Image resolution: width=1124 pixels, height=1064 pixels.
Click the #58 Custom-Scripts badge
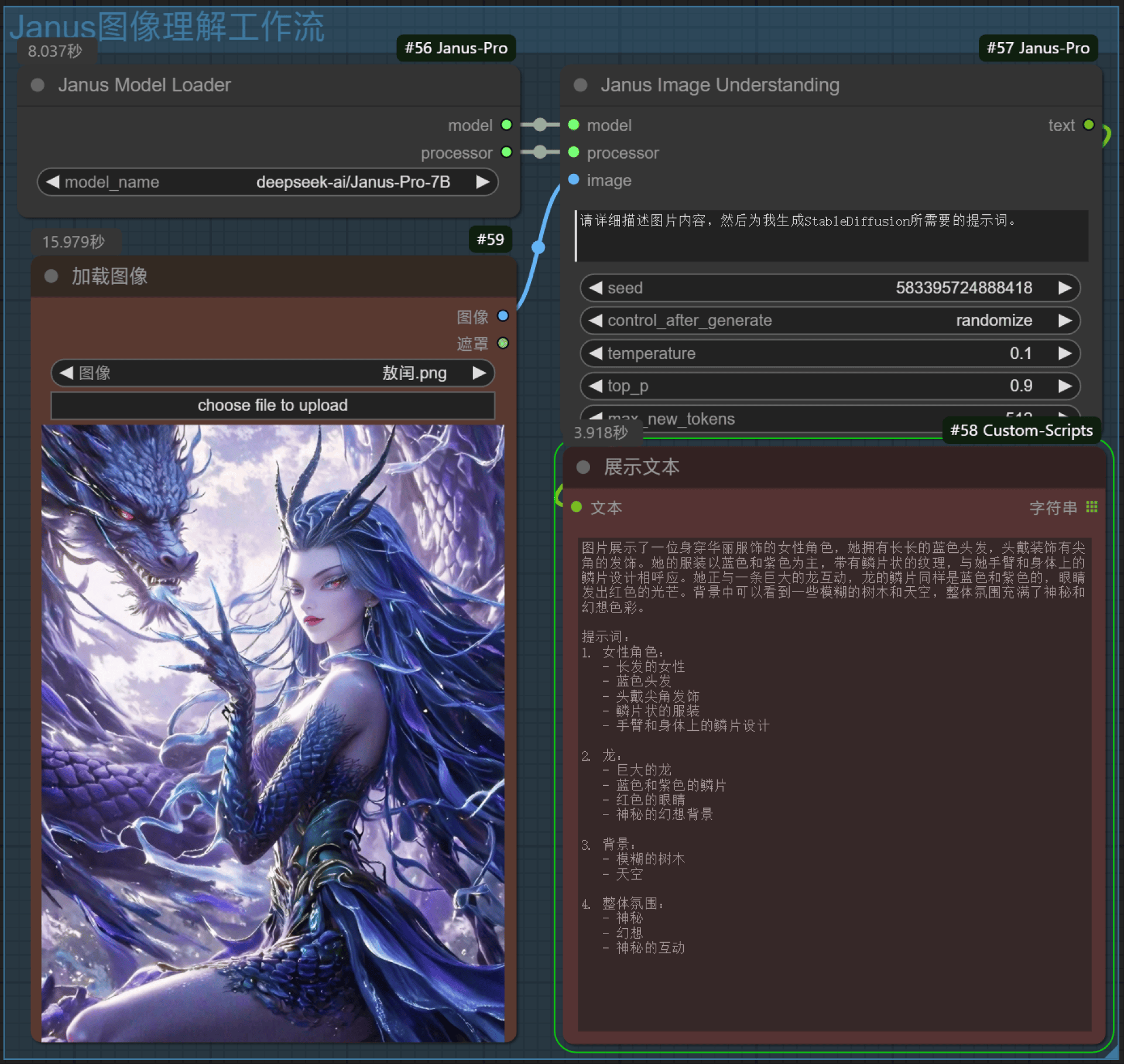(x=1022, y=430)
